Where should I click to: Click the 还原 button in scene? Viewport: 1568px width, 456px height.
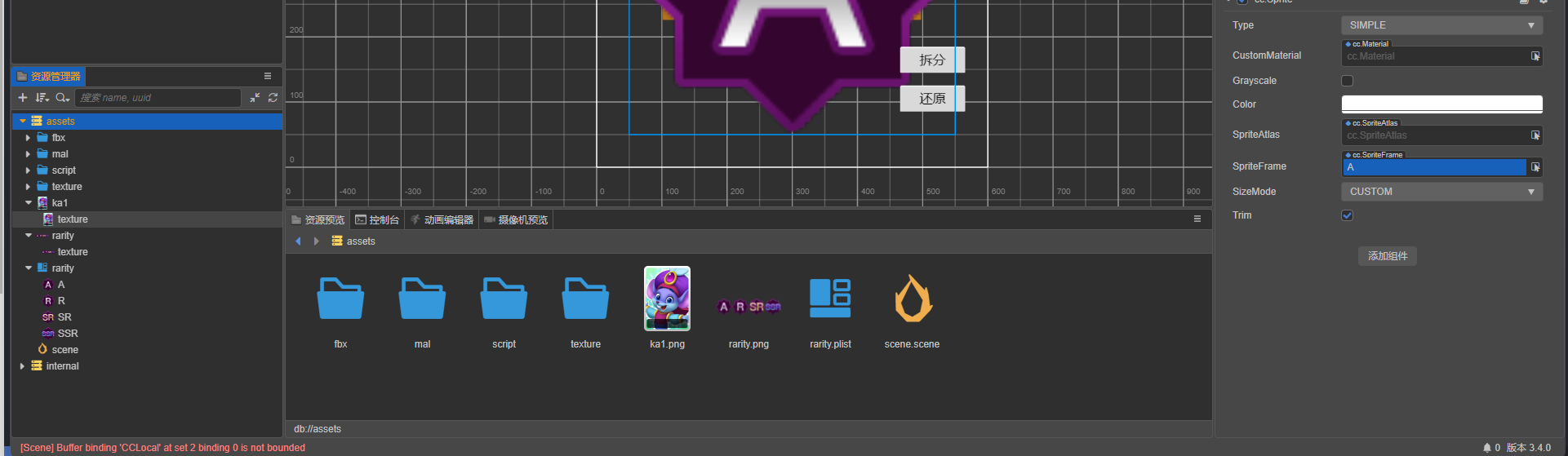click(x=932, y=99)
